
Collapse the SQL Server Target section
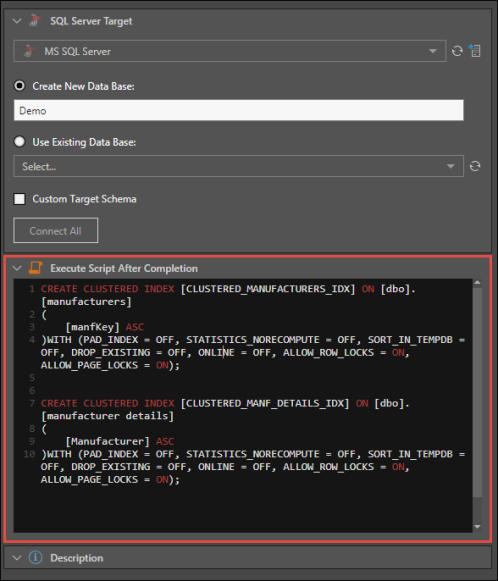point(17,21)
